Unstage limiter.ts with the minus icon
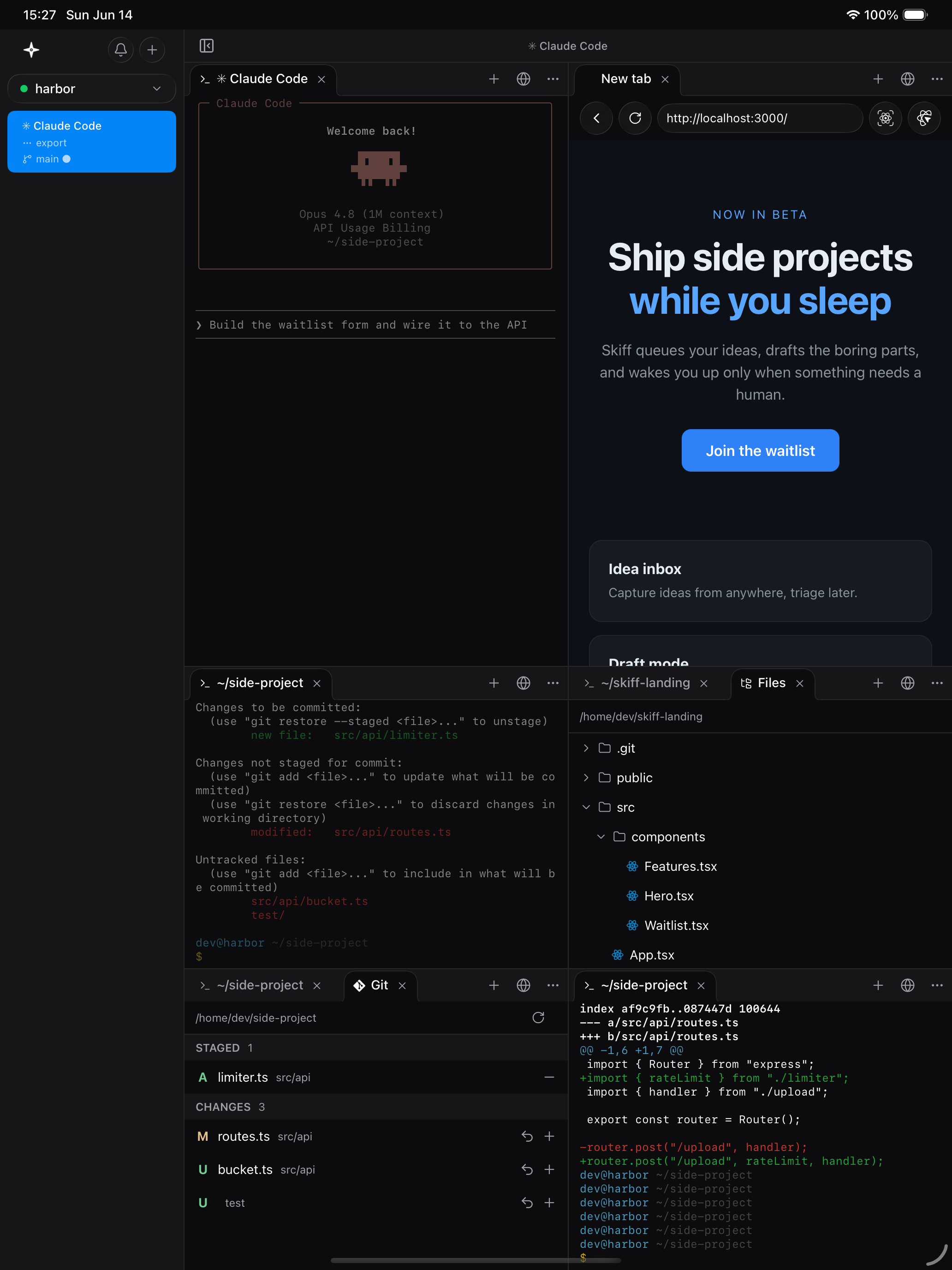952x1270 pixels. pos(549,1078)
